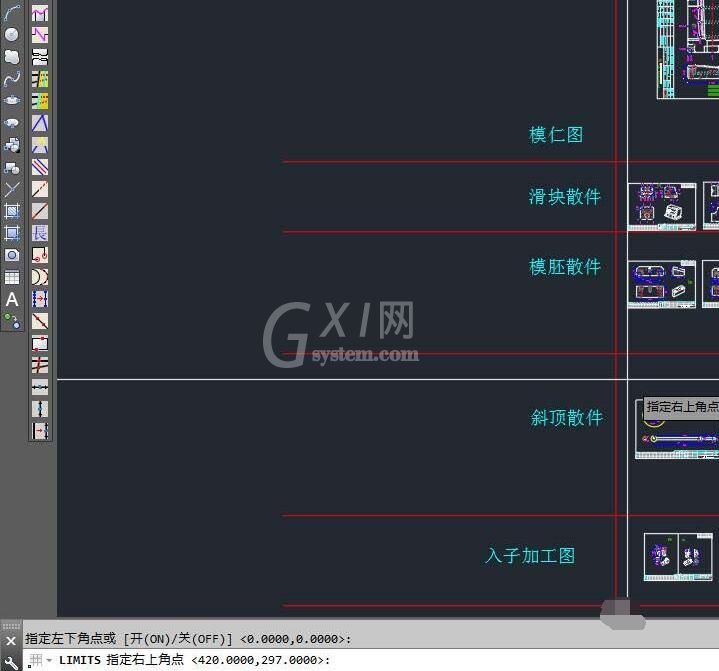
Task: Open the Hatch tool
Action: tap(12, 211)
